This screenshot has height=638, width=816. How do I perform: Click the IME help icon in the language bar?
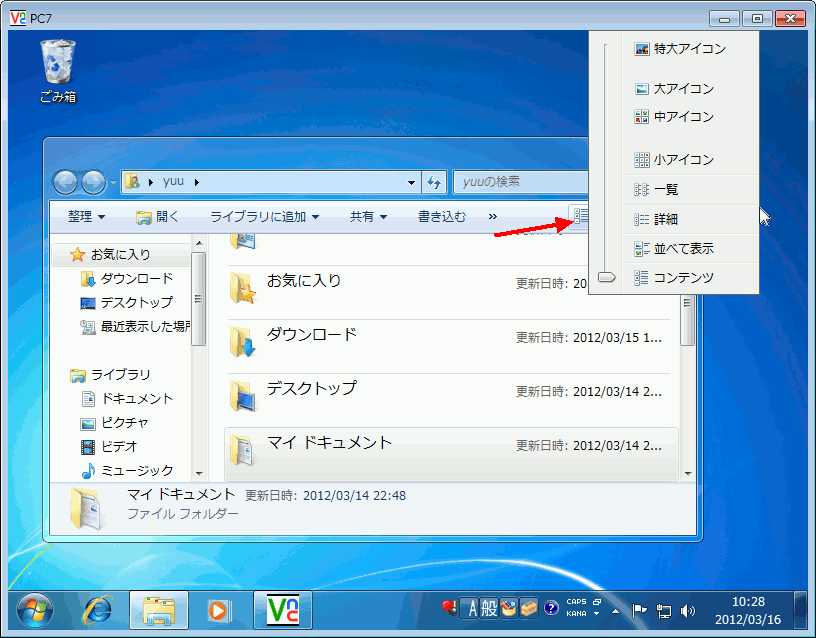click(549, 608)
